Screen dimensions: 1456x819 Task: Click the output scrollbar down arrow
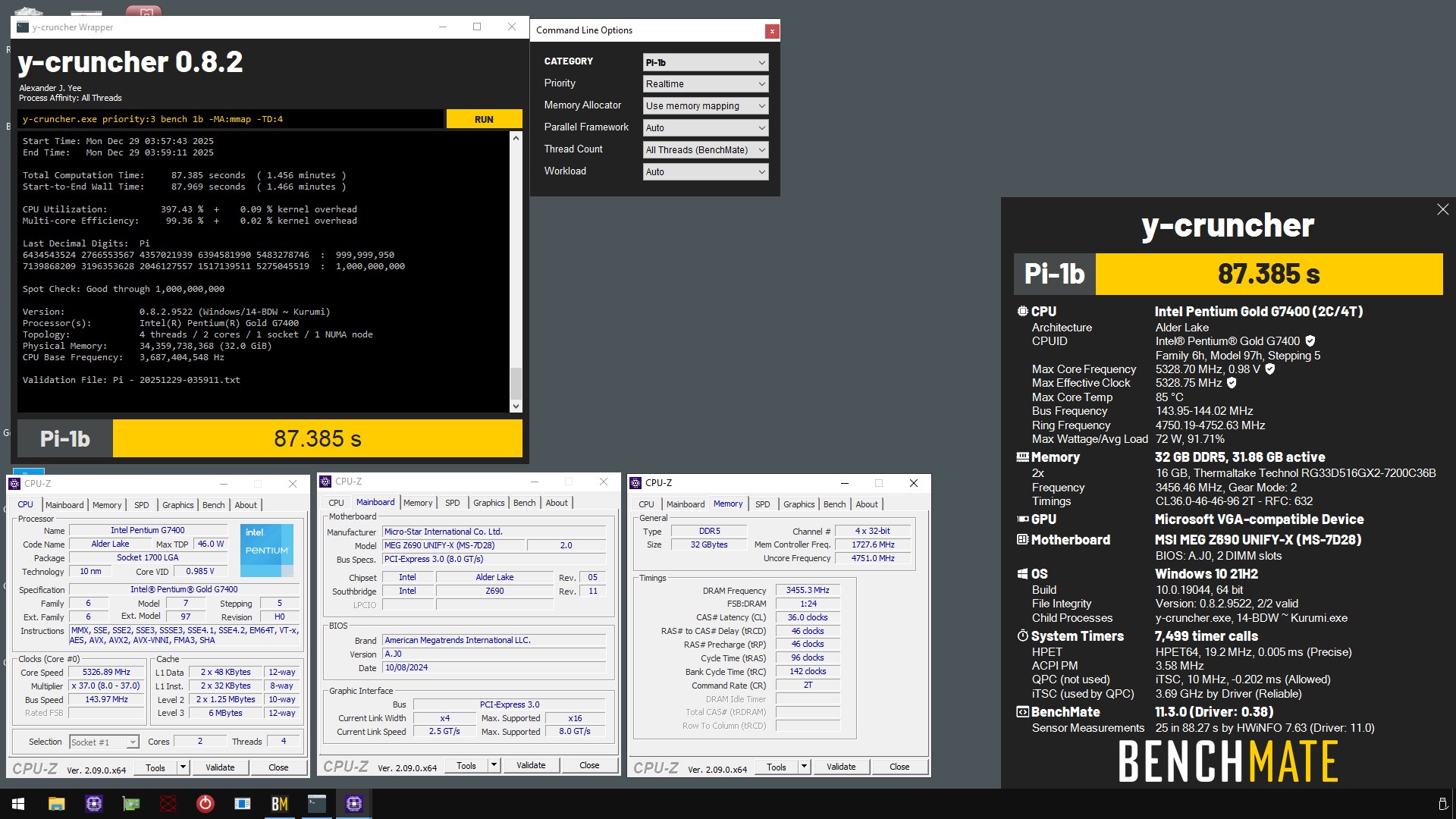[516, 406]
